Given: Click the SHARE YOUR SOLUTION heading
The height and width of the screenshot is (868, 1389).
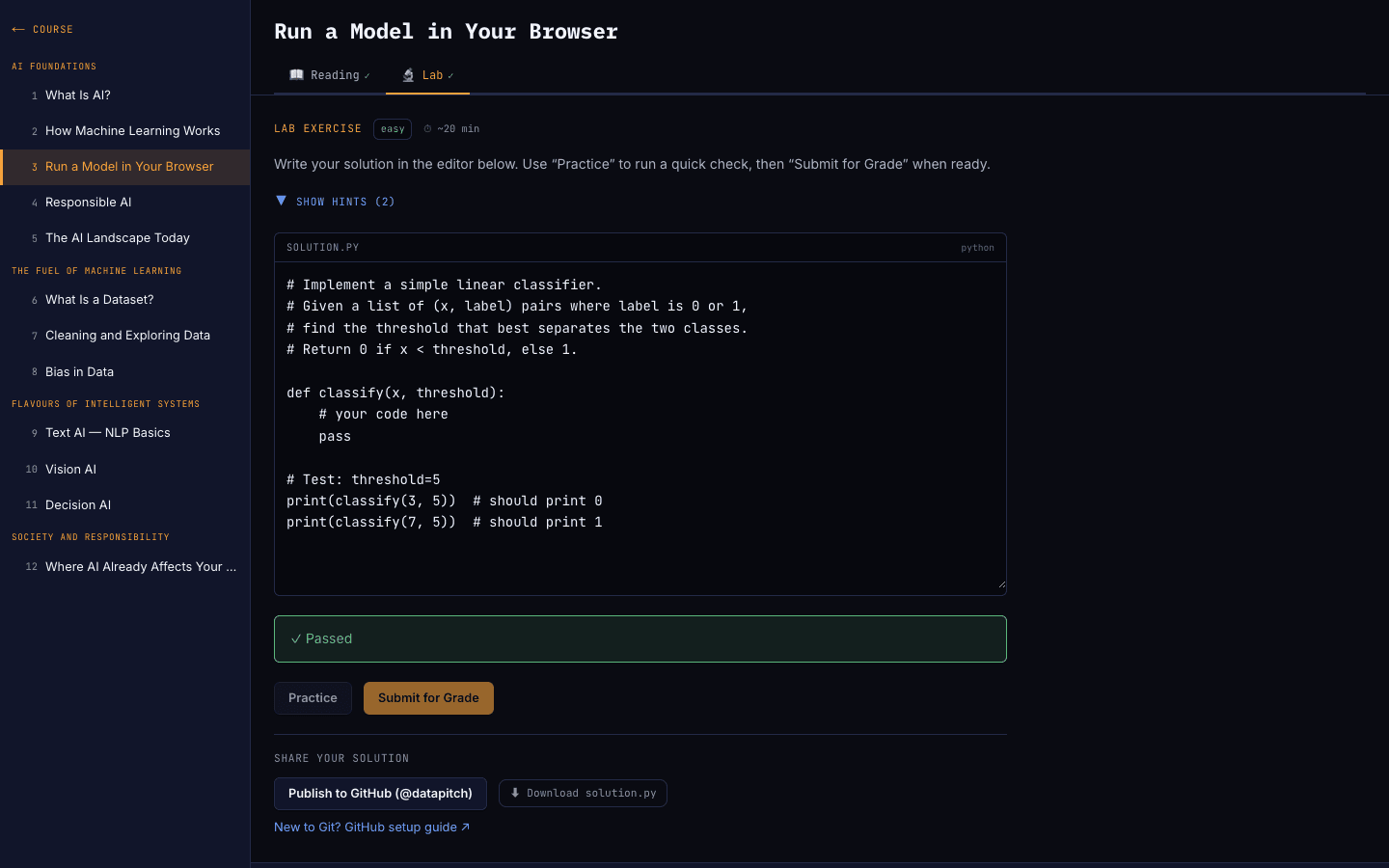Looking at the screenshot, I should (x=341, y=759).
